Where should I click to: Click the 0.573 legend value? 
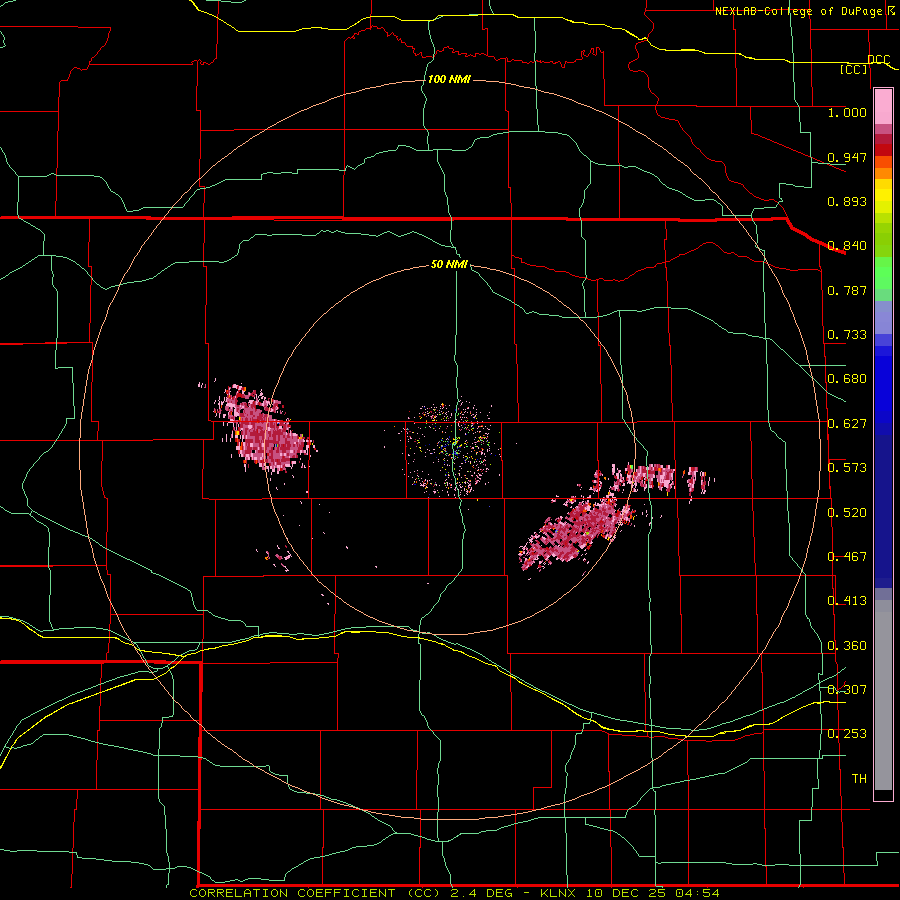pyautogui.click(x=847, y=468)
